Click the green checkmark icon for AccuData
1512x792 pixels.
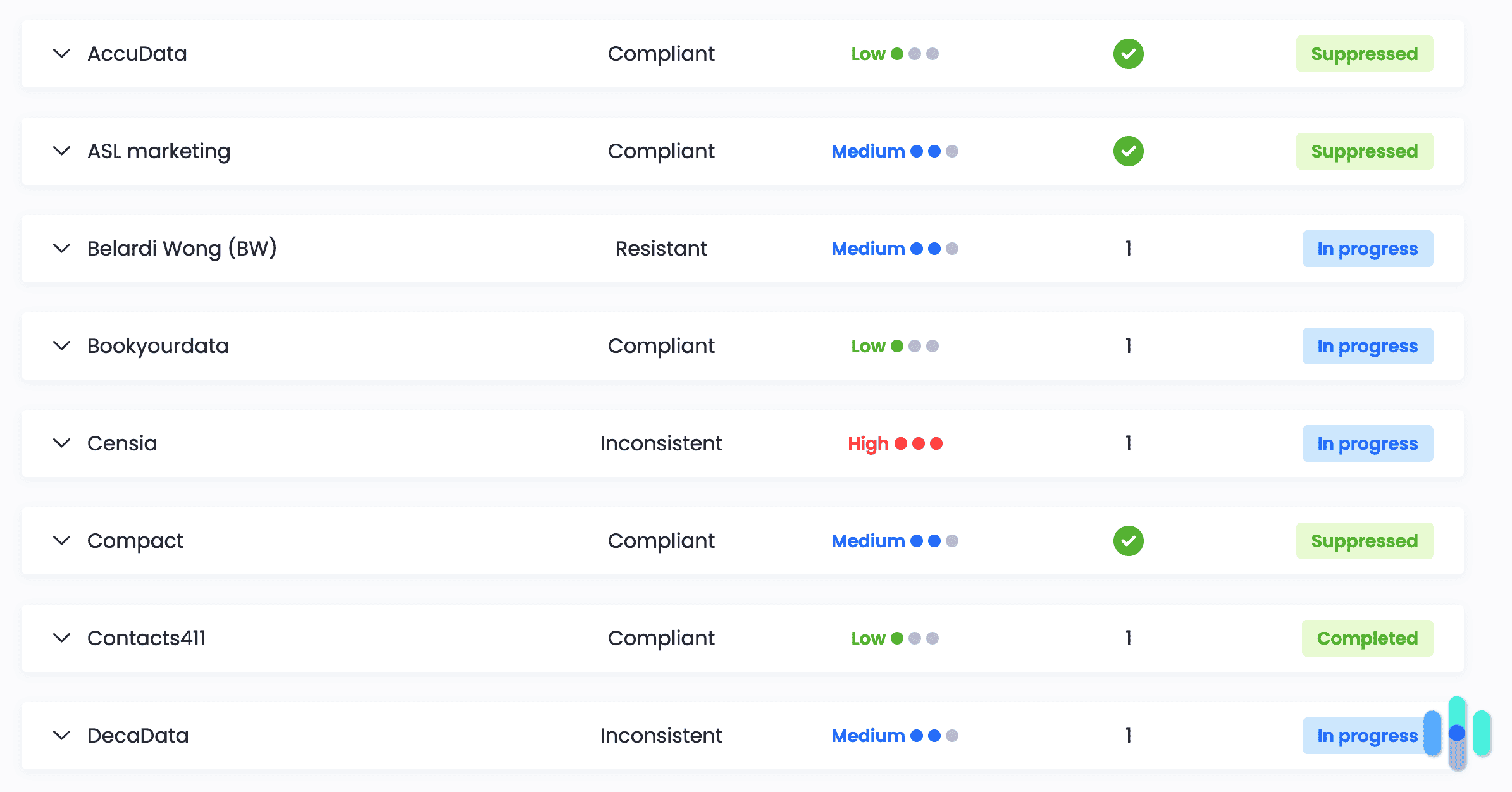[x=1128, y=54]
